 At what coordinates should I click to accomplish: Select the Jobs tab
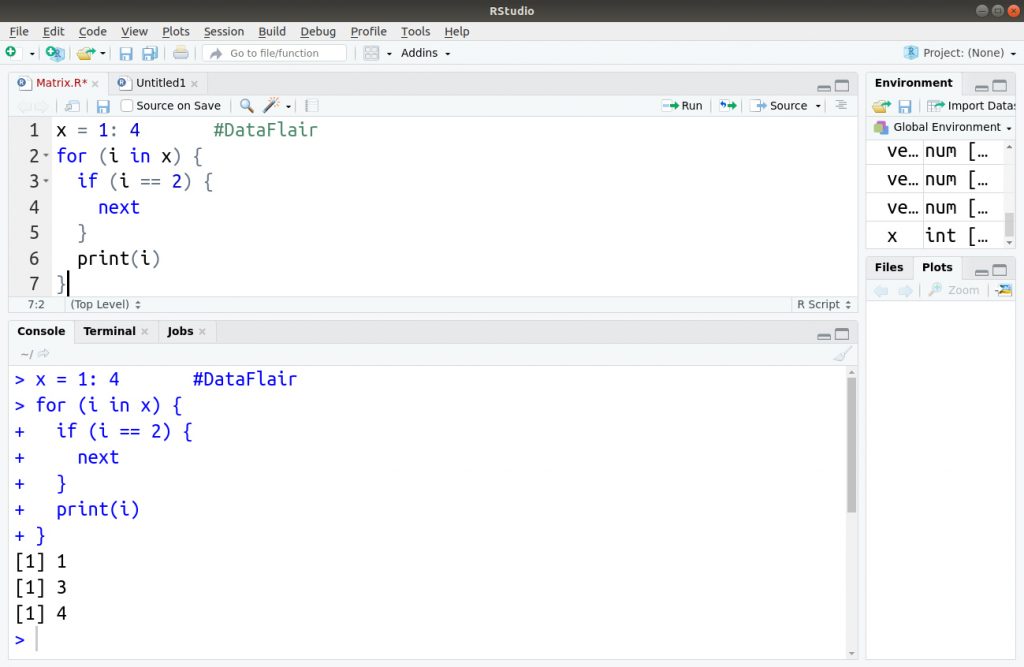point(180,331)
